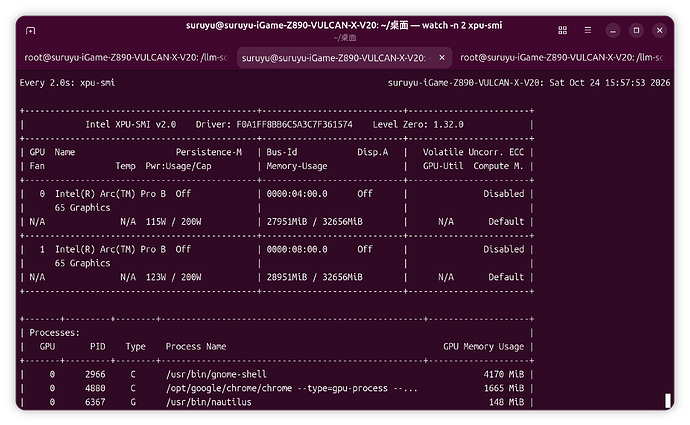Open a new terminal tab

[x=30, y=30]
